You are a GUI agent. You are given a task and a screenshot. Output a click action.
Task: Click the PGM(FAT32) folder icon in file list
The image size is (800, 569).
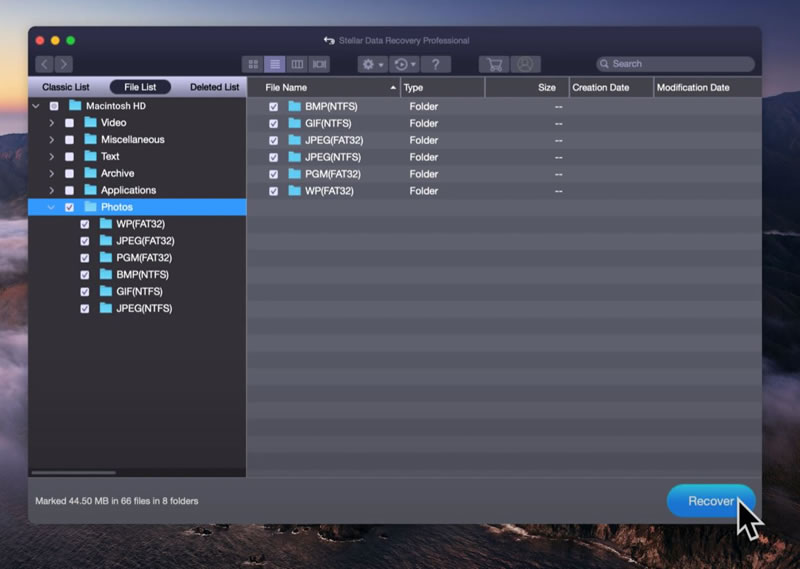[294, 174]
